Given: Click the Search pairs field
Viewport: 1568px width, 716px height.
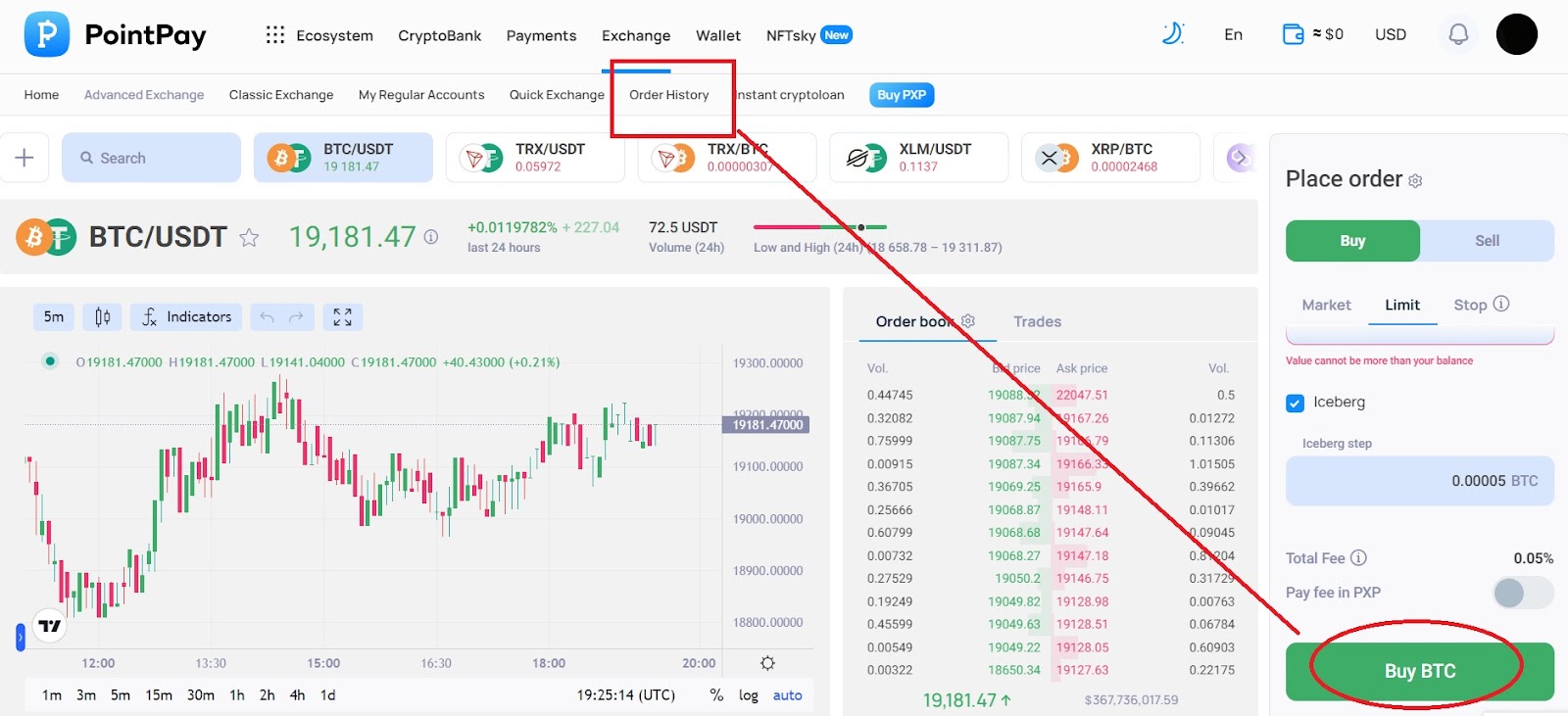Looking at the screenshot, I should (151, 158).
